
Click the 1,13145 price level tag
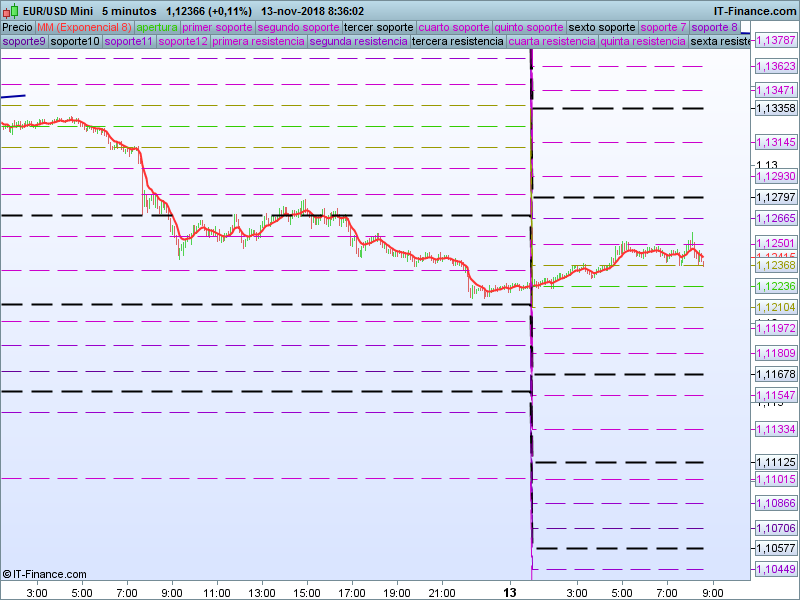point(776,142)
